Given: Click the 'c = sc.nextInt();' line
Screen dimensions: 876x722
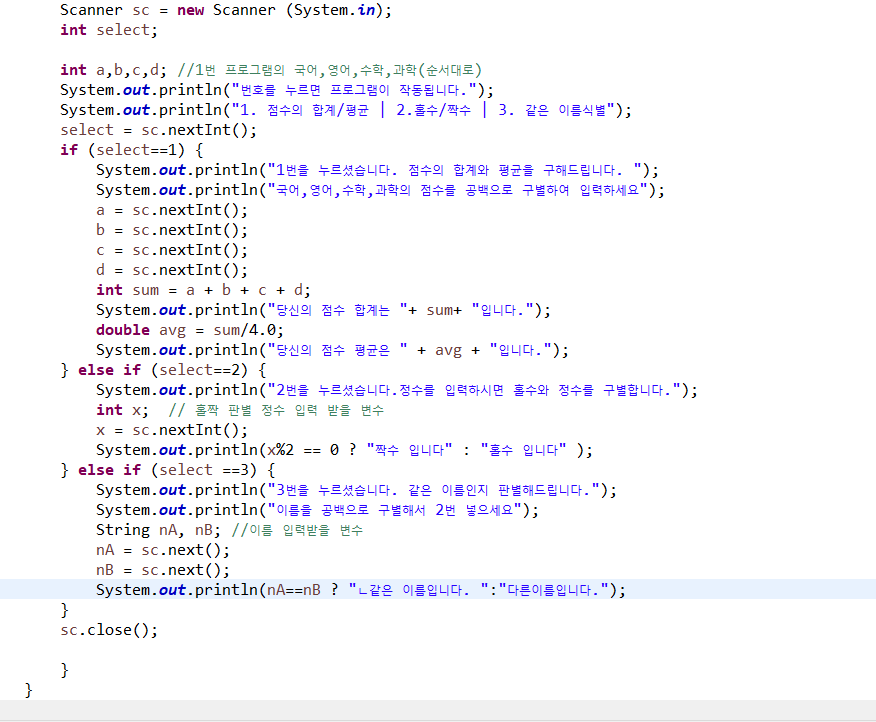Looking at the screenshot, I should click(172, 250).
